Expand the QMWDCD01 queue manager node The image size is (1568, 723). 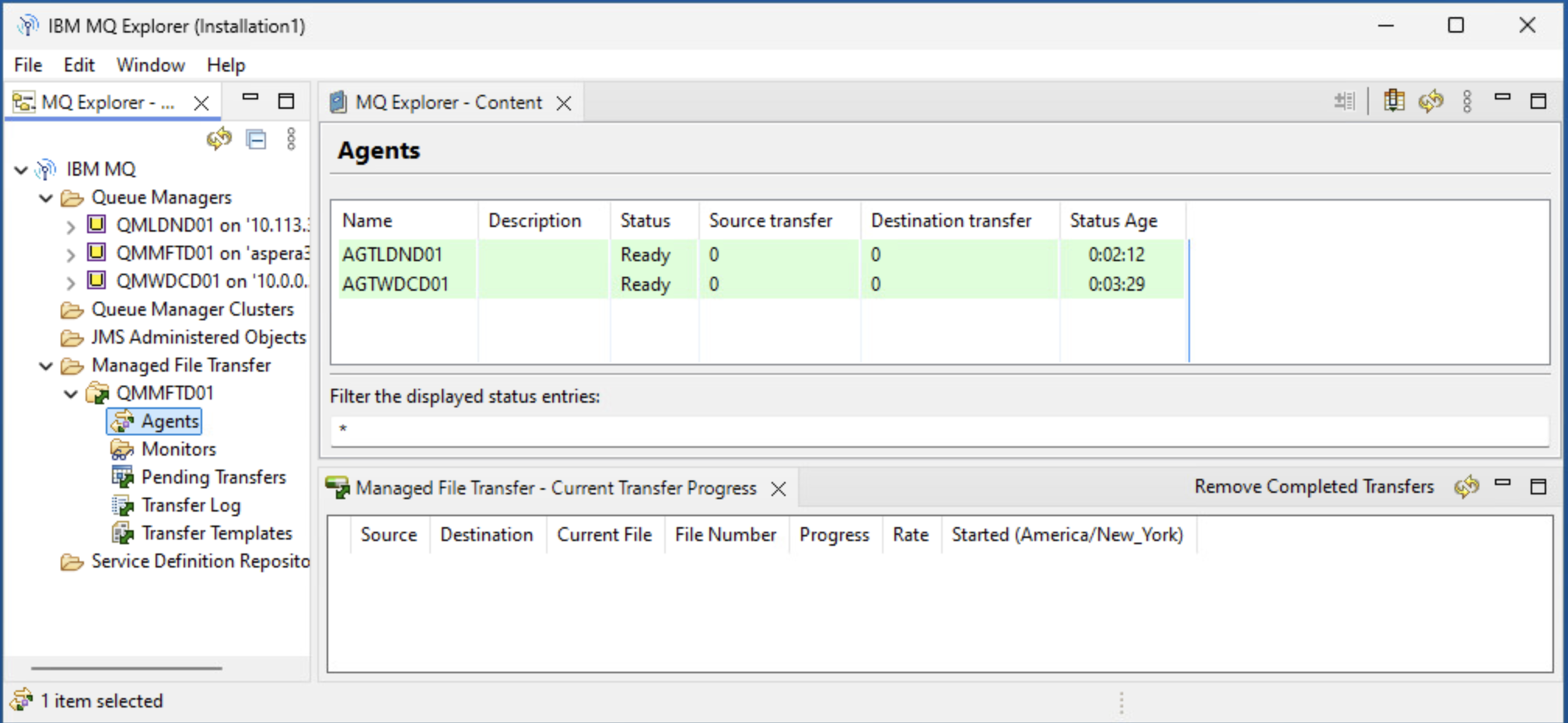(71, 282)
